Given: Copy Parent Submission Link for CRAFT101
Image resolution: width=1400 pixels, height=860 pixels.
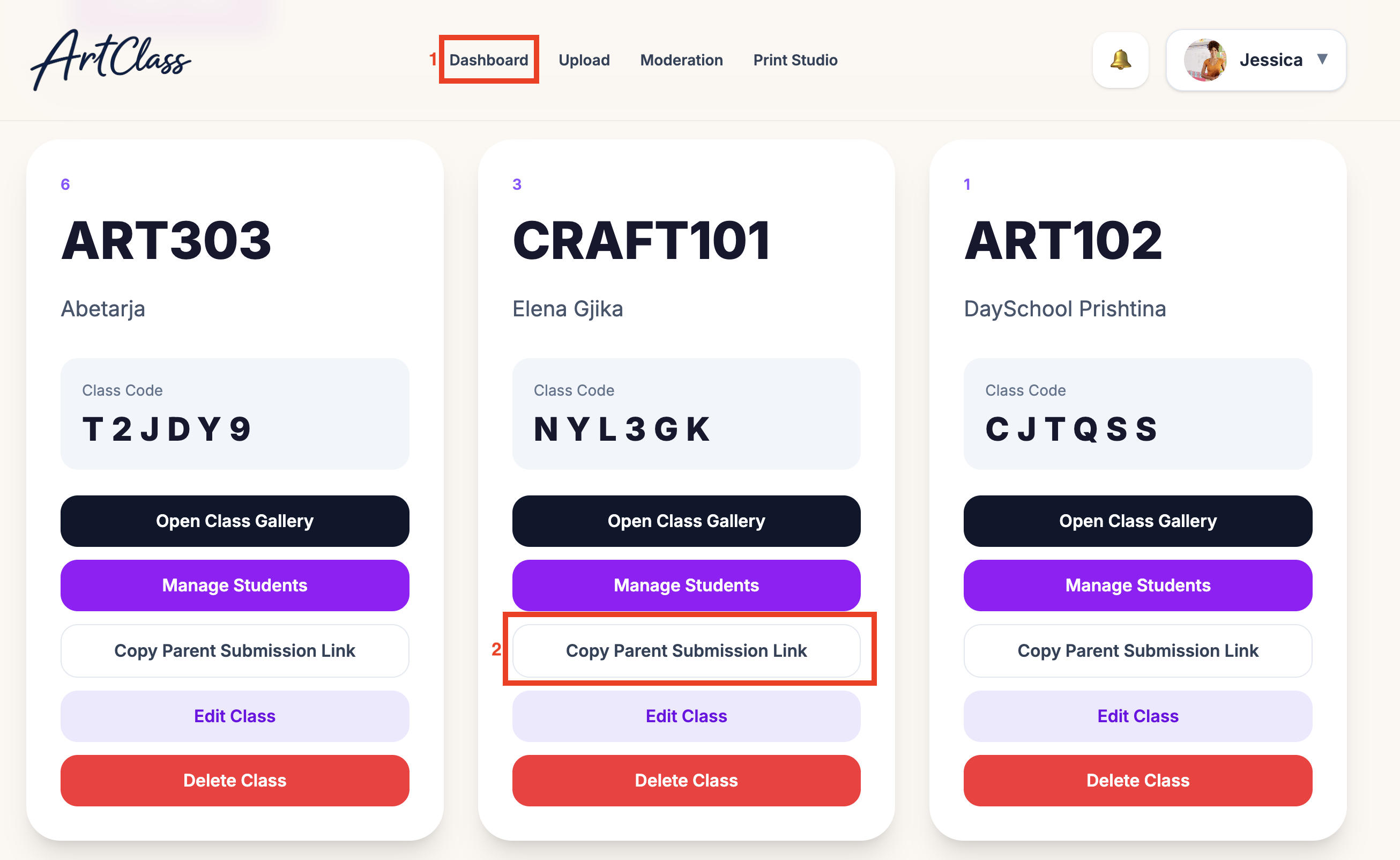Looking at the screenshot, I should pyautogui.click(x=687, y=651).
